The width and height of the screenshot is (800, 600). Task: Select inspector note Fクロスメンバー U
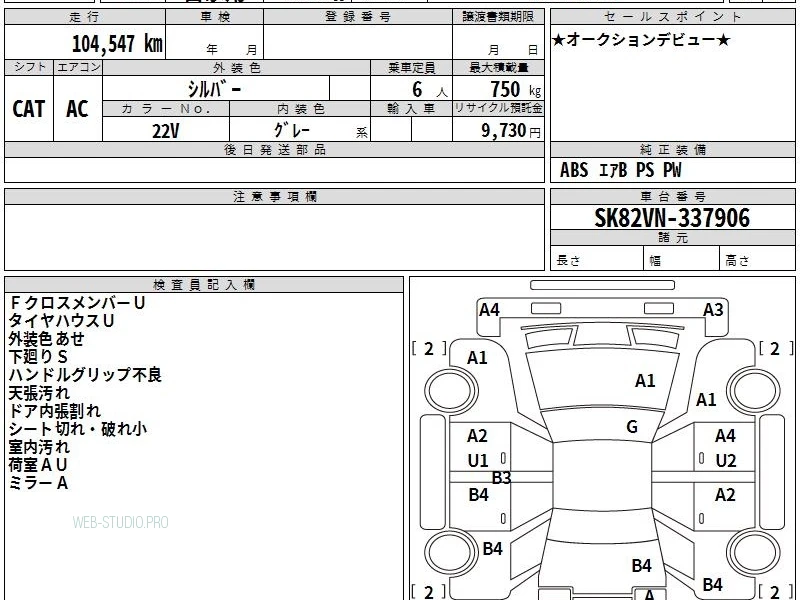pyautogui.click(x=77, y=303)
